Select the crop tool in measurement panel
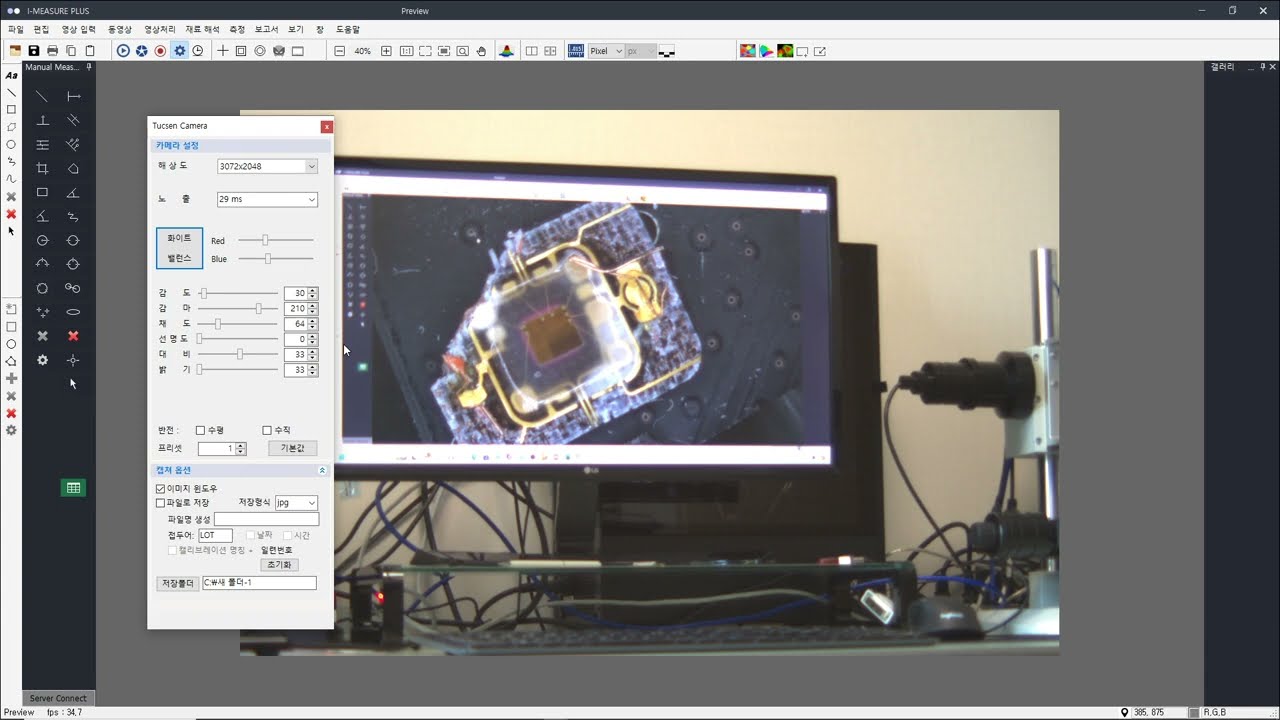The image size is (1280, 720). click(x=42, y=169)
